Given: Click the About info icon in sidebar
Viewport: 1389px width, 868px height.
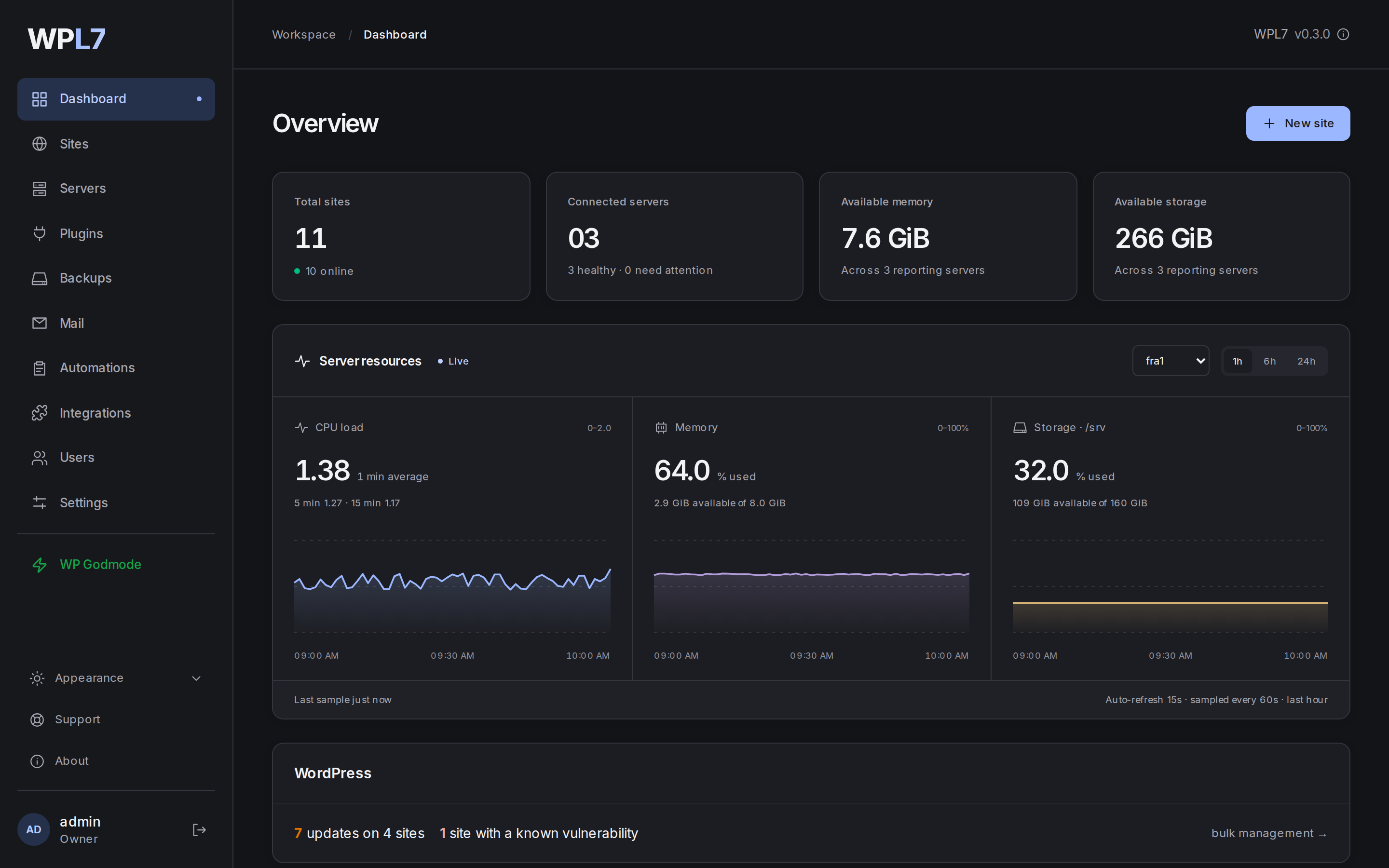Looking at the screenshot, I should coord(37,760).
